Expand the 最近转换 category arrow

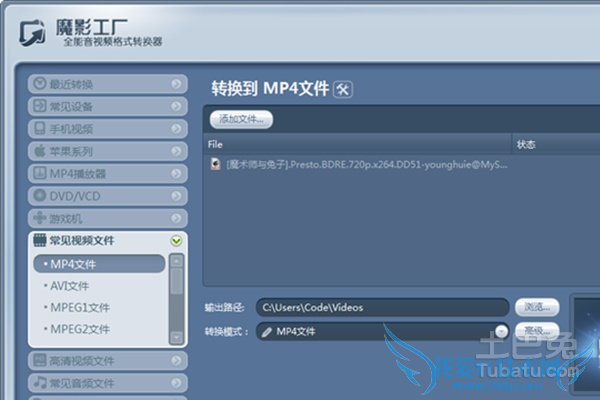(176, 84)
